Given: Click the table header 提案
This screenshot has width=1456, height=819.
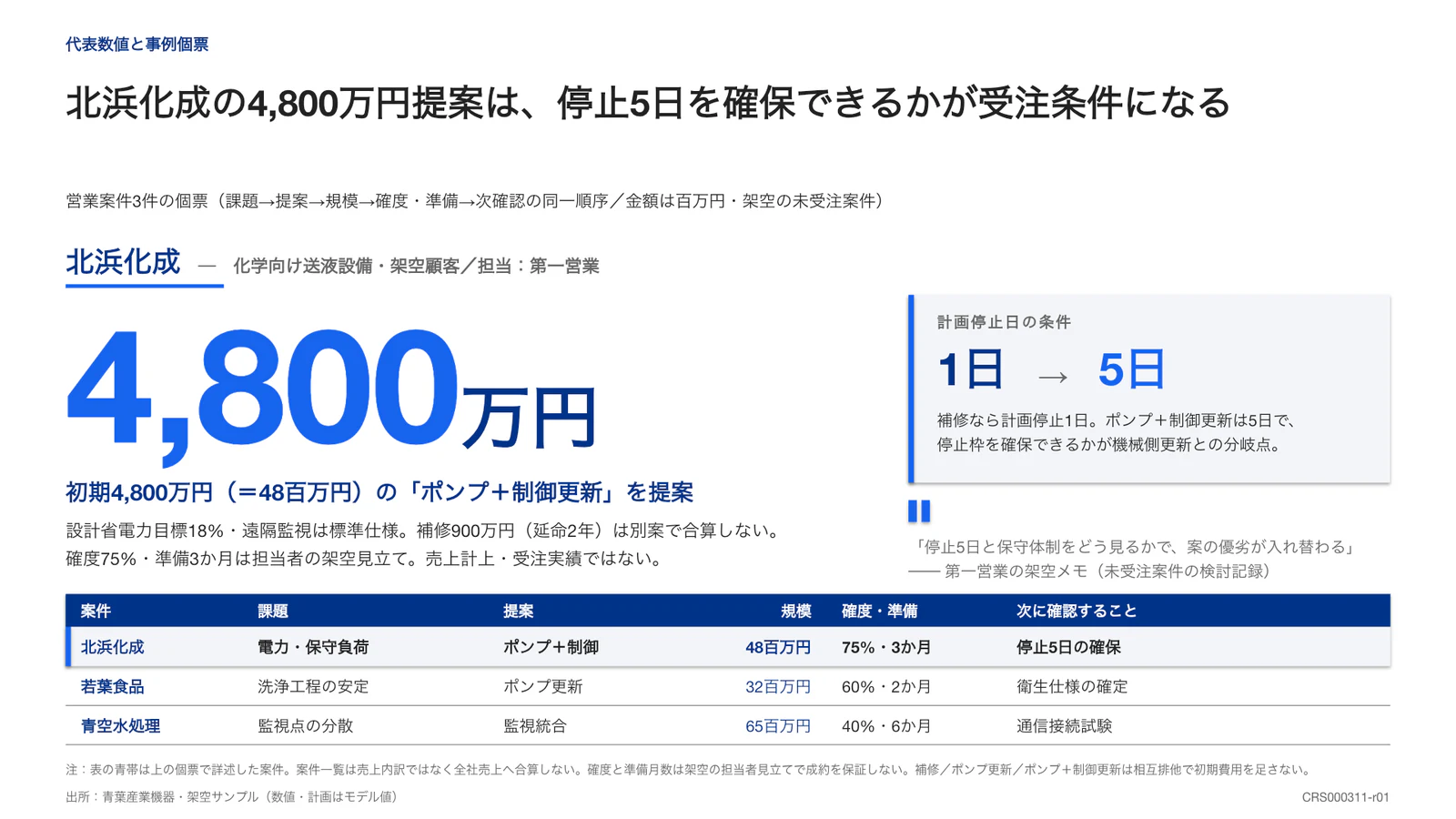Looking at the screenshot, I should tap(519, 612).
